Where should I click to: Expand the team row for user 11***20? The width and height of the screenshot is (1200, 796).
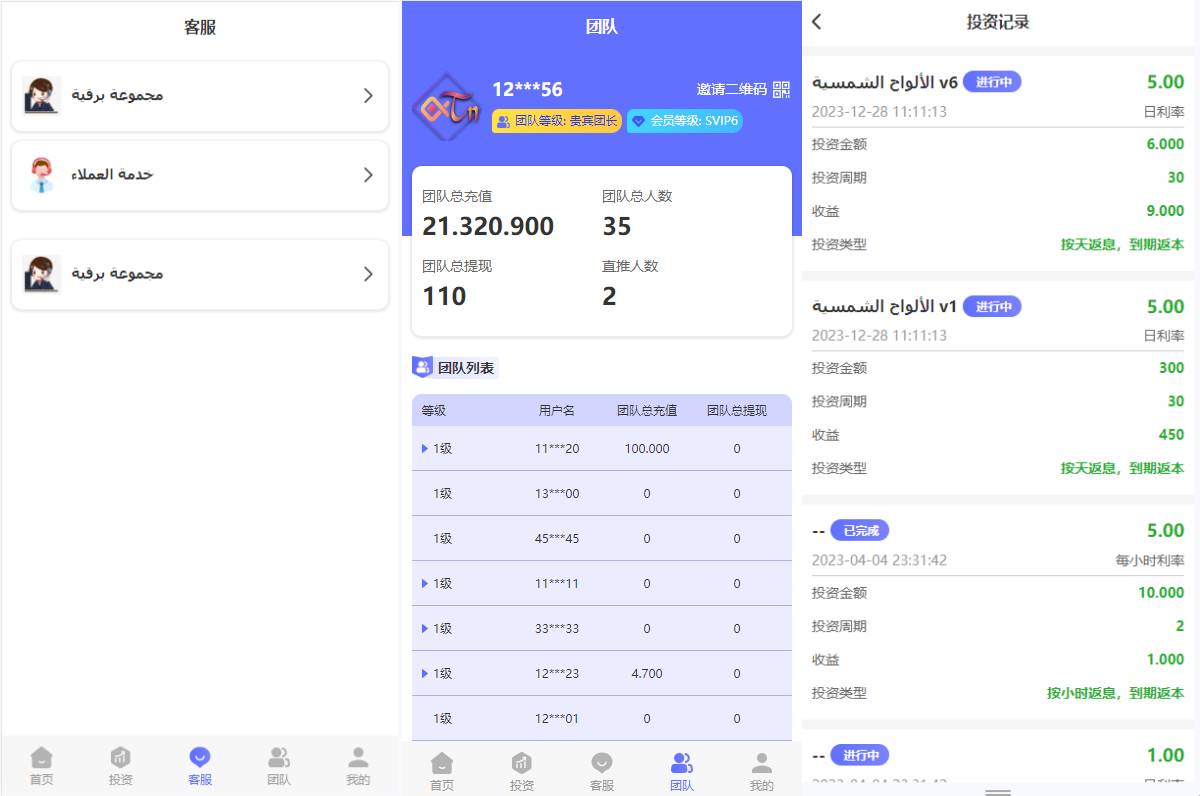(425, 449)
